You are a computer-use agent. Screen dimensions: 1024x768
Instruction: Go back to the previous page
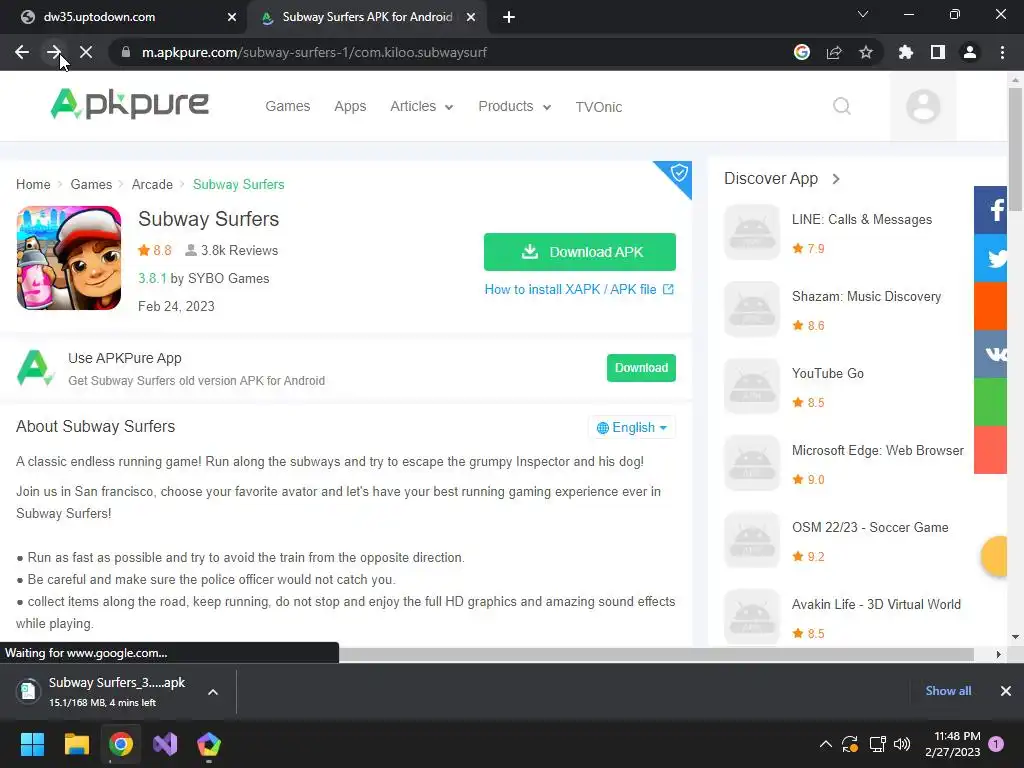(22, 52)
